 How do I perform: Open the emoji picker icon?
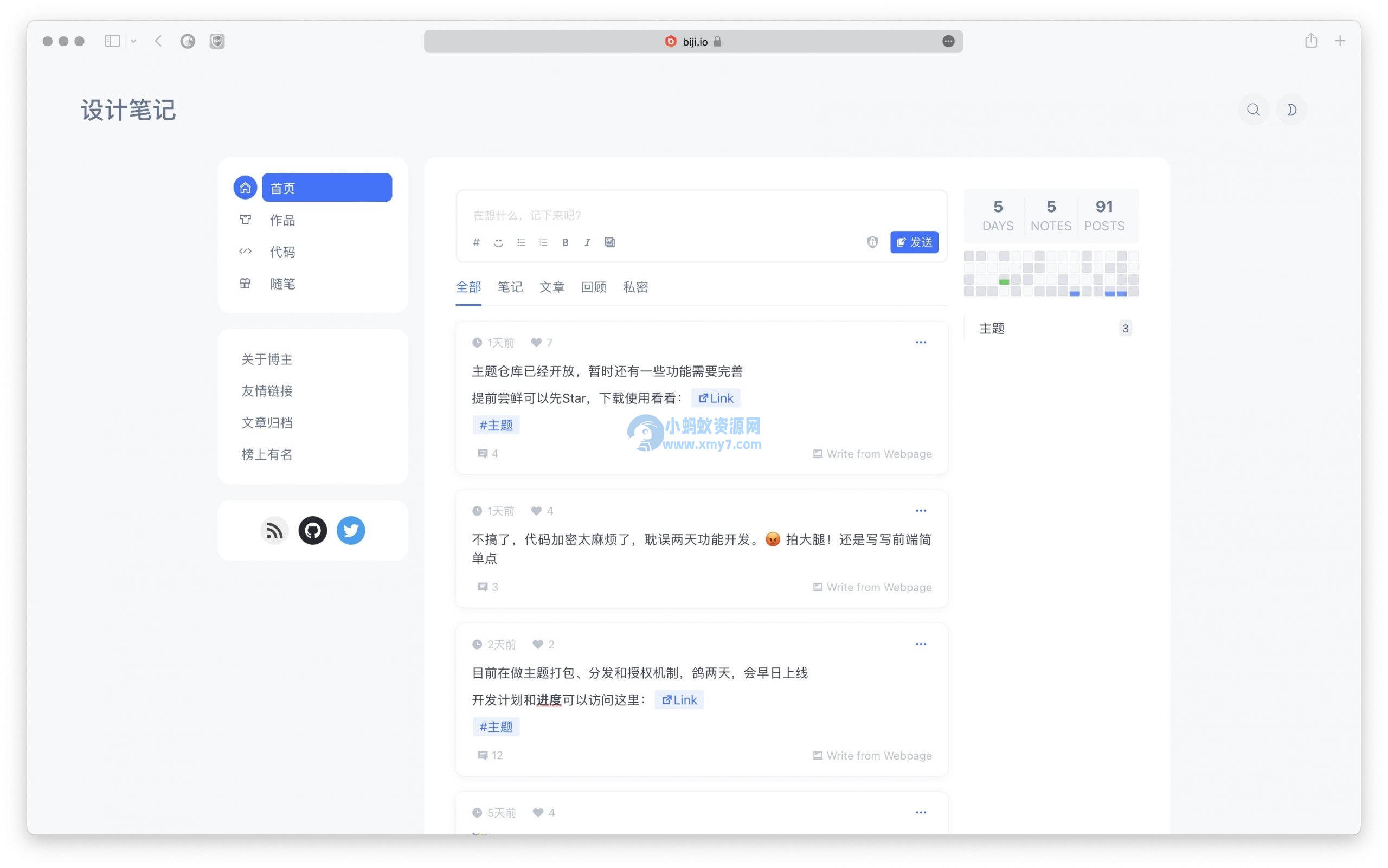[x=498, y=242]
